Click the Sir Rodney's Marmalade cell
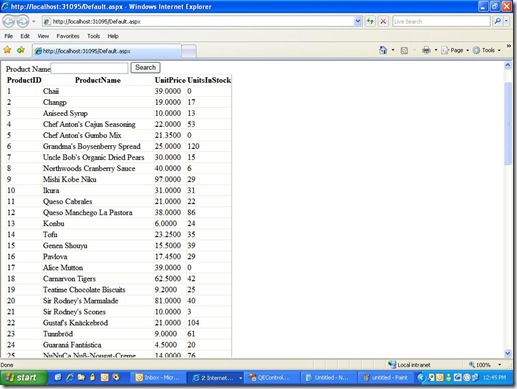Image resolution: width=517 pixels, height=389 pixels. point(80,301)
